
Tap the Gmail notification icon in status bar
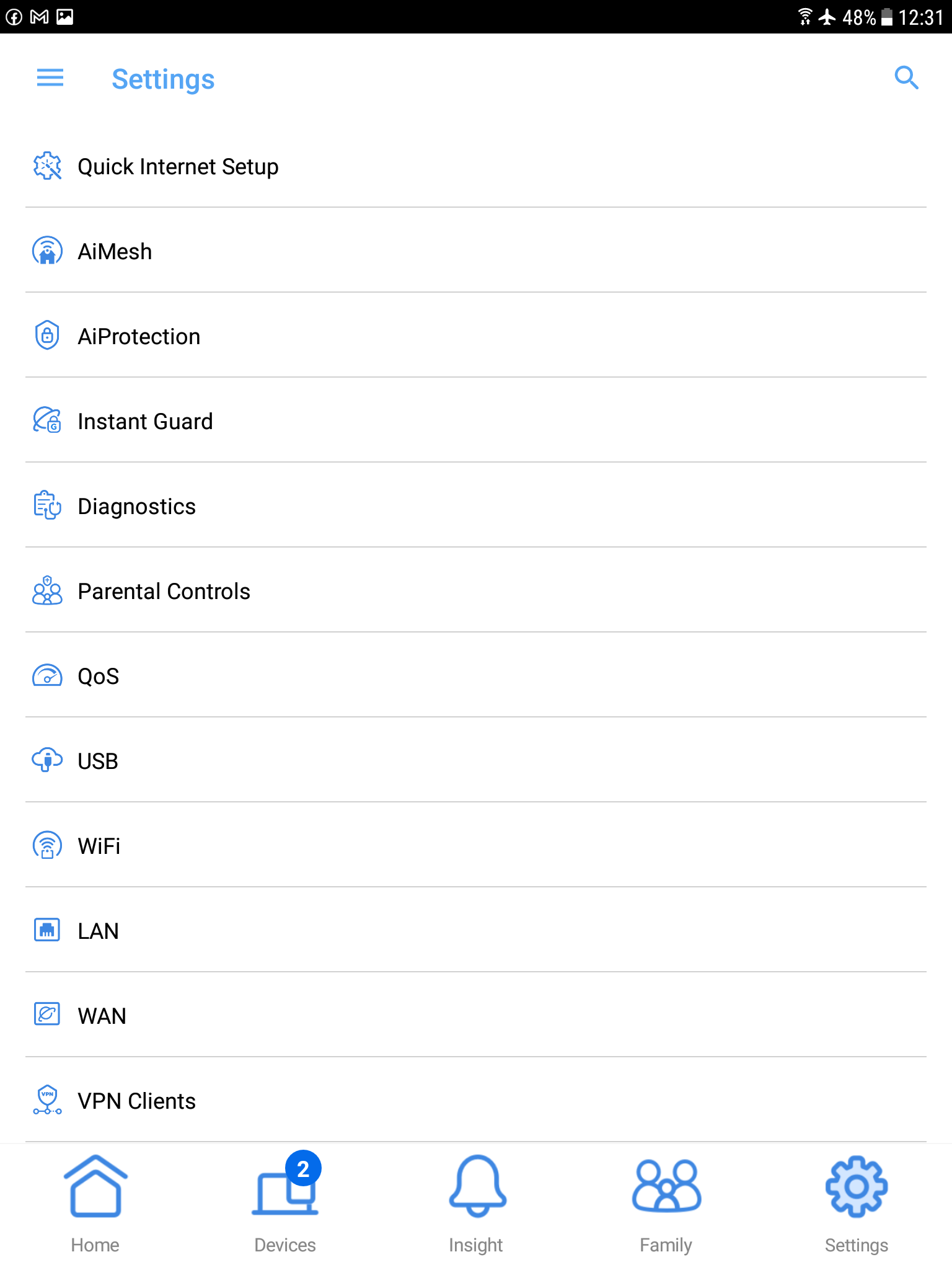(39, 17)
